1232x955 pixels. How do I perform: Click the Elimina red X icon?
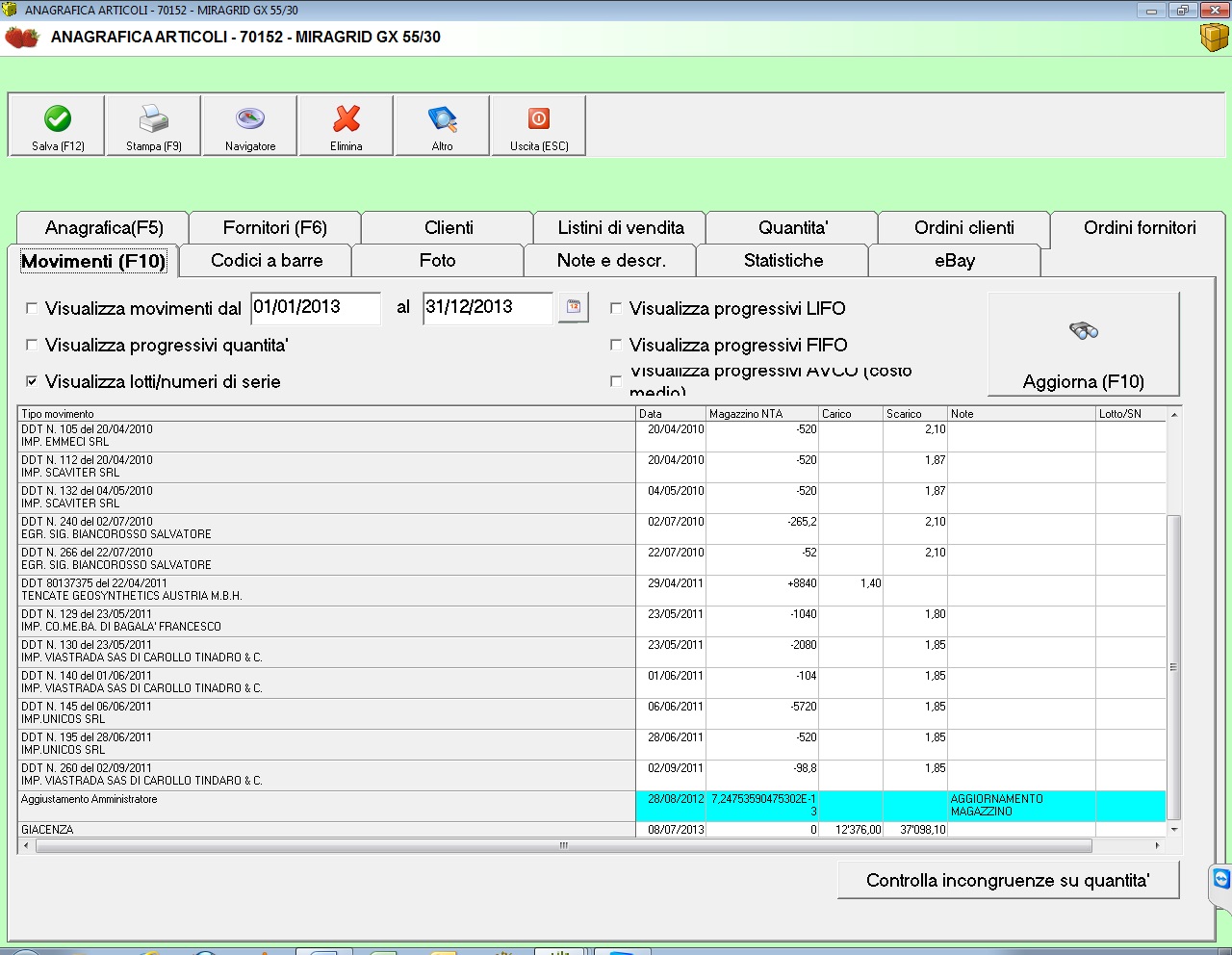346,119
